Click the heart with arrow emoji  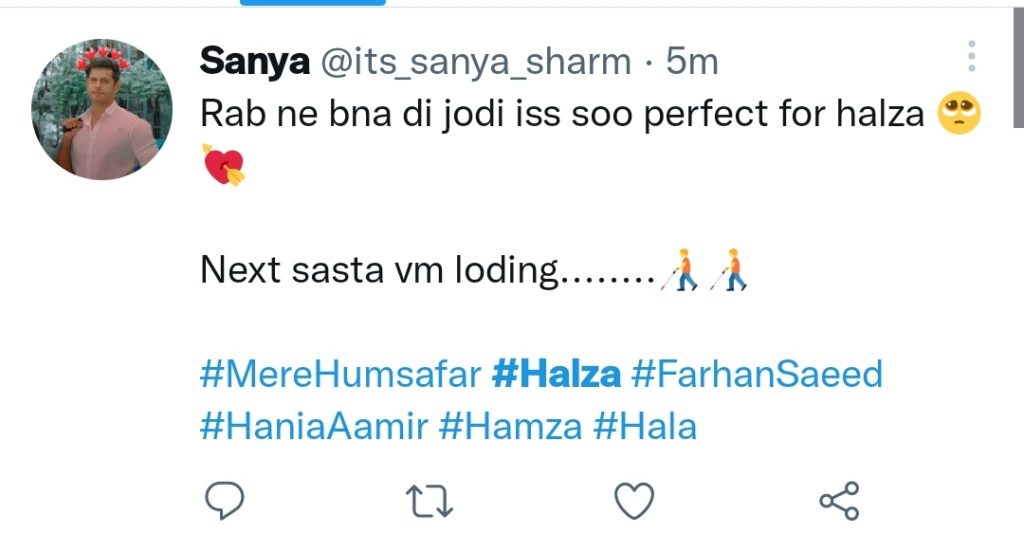pyautogui.click(x=222, y=164)
